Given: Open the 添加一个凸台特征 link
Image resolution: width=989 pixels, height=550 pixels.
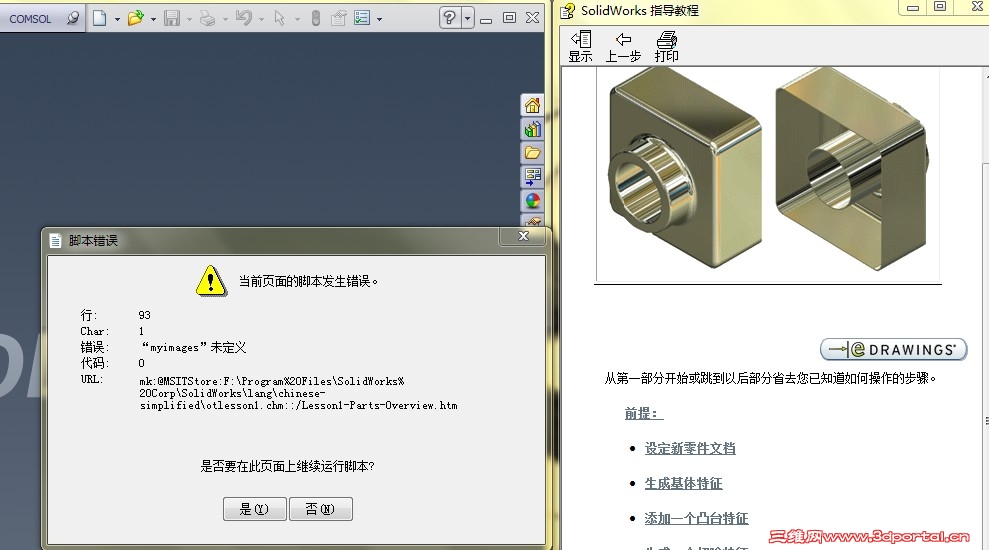Looking at the screenshot, I should tap(696, 518).
